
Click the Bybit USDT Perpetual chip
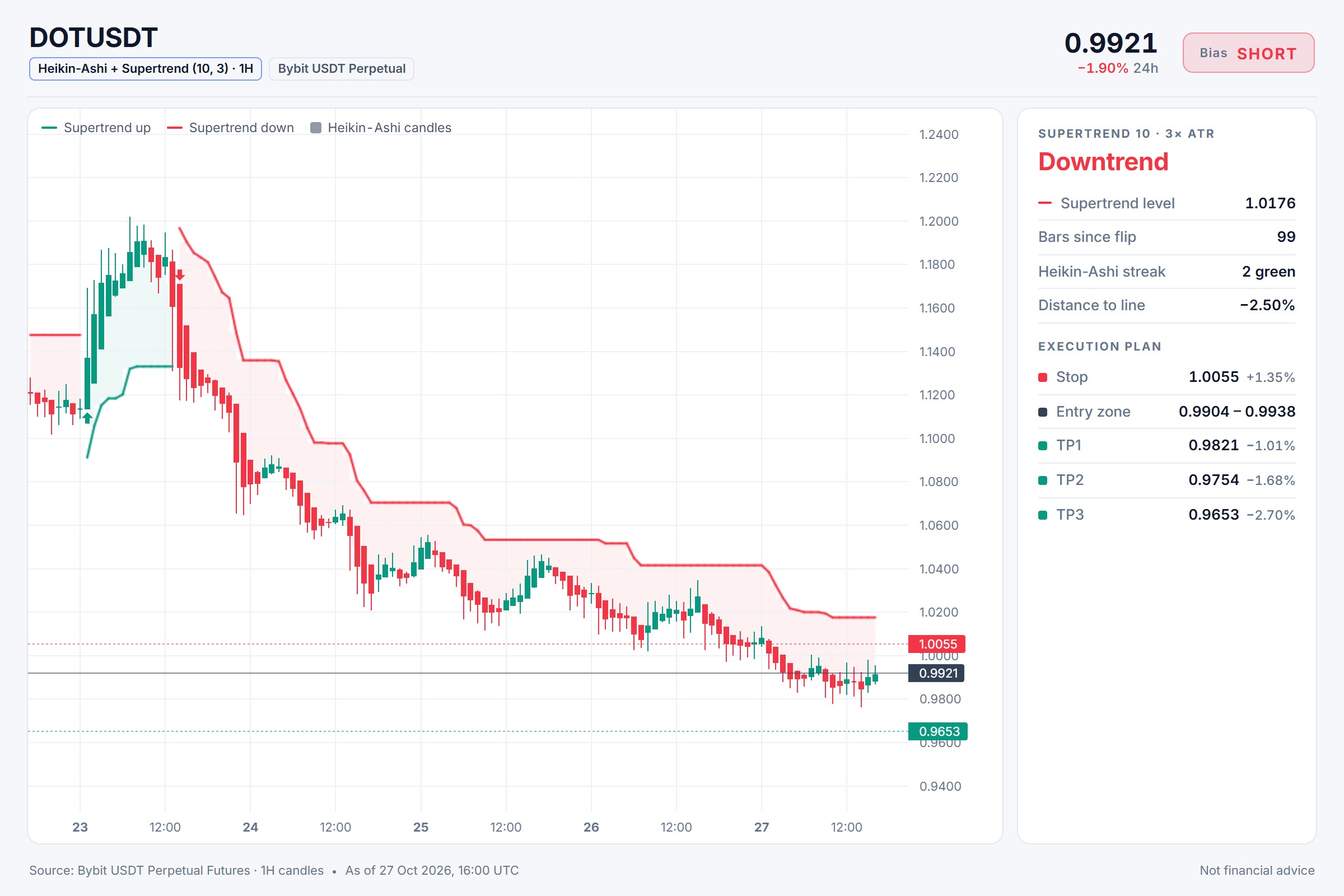[341, 68]
